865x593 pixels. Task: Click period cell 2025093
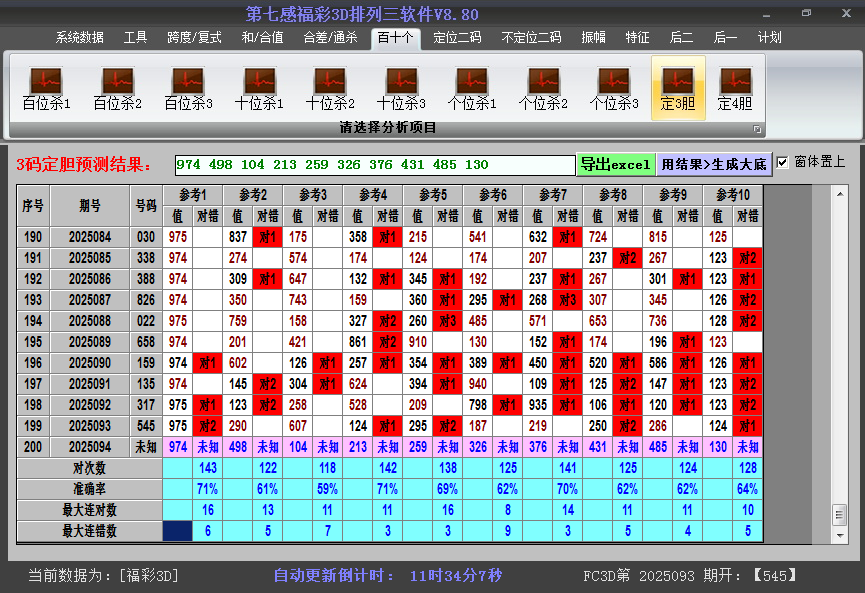(x=90, y=426)
